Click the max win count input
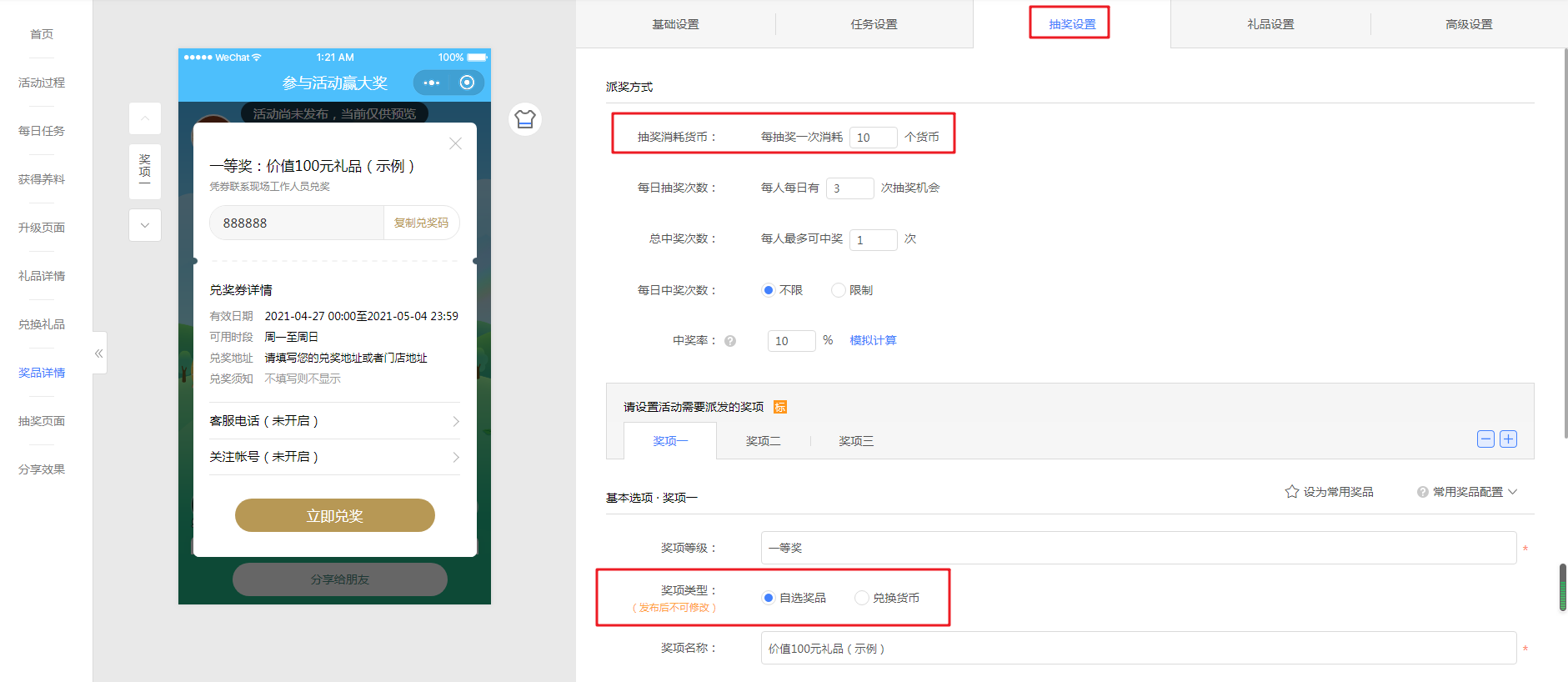Image resolution: width=1568 pixels, height=682 pixels. [x=874, y=239]
